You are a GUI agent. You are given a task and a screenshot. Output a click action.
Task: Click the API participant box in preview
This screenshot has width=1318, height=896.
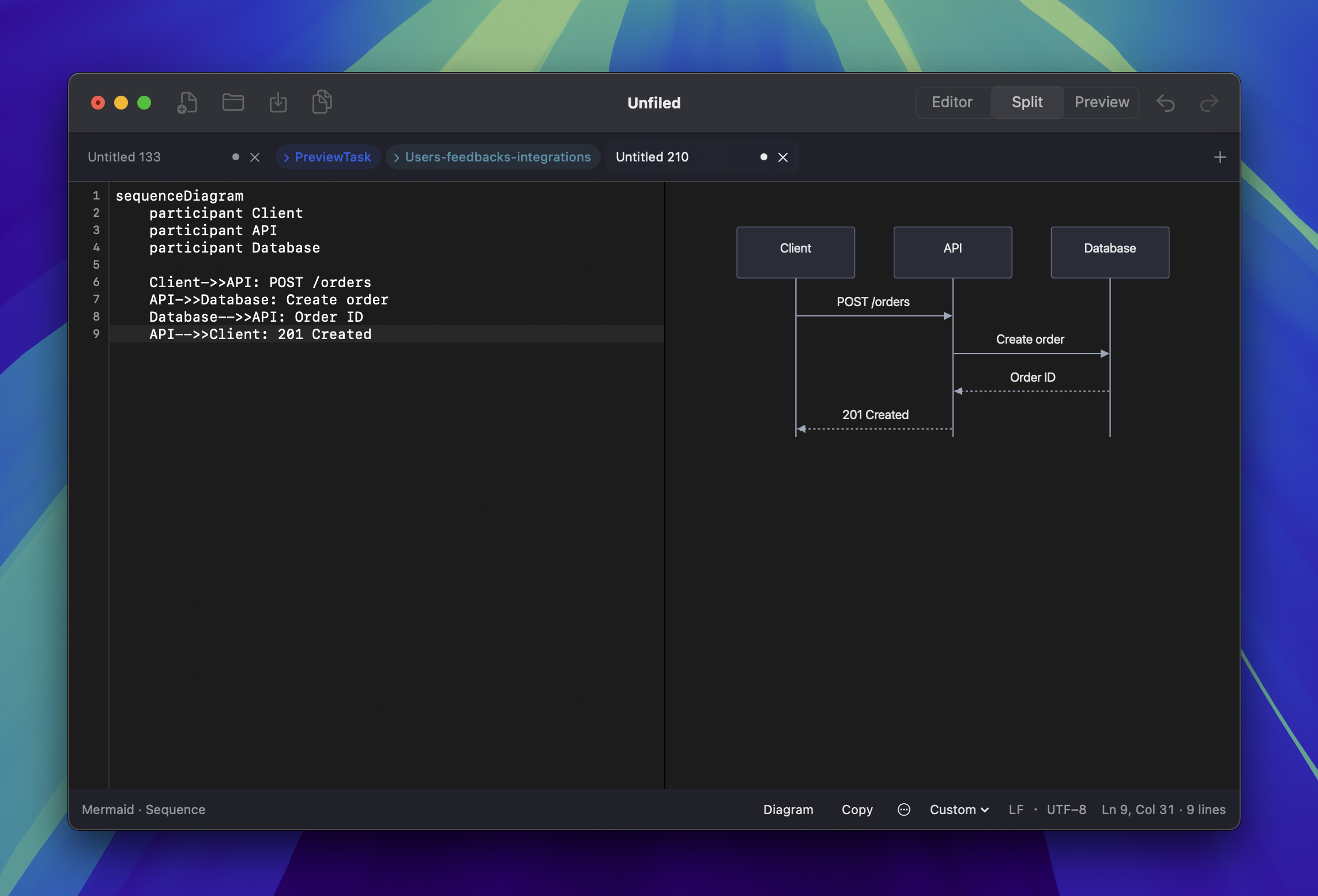click(x=952, y=252)
